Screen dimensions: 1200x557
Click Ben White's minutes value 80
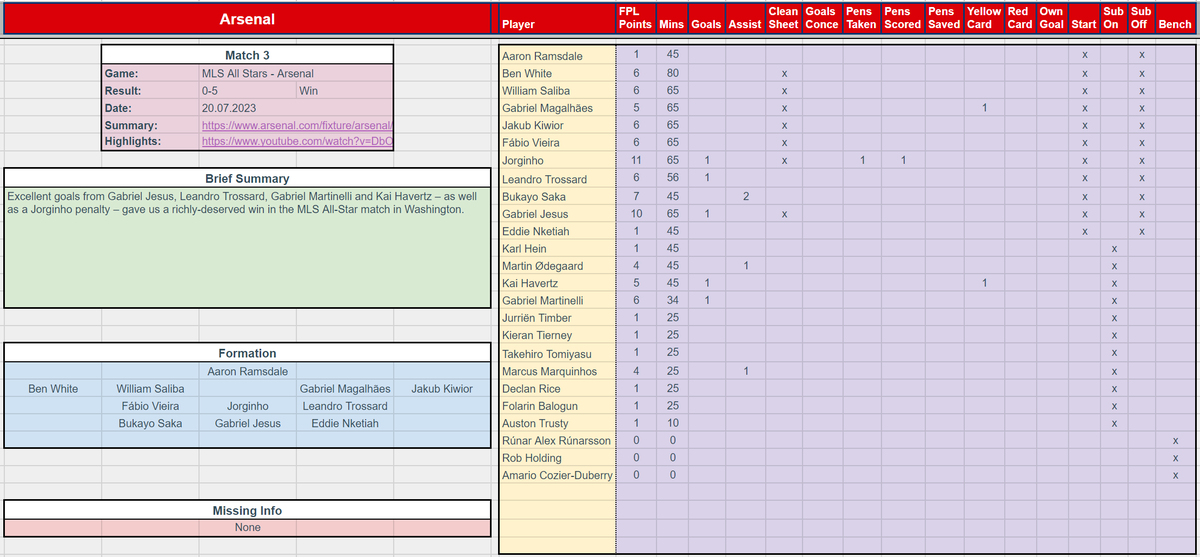(672, 73)
